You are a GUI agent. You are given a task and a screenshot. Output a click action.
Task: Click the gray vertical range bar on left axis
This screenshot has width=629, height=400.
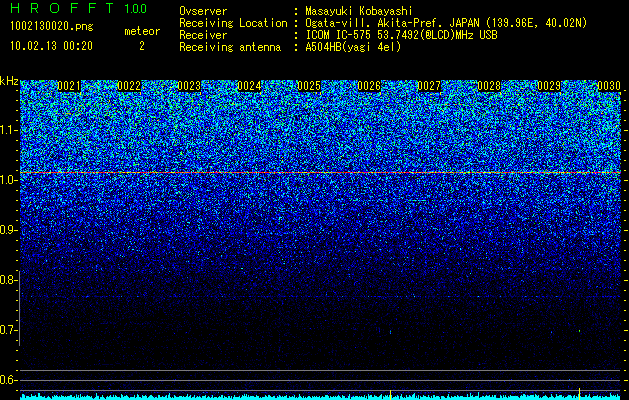pyautogui.click(x=19, y=308)
